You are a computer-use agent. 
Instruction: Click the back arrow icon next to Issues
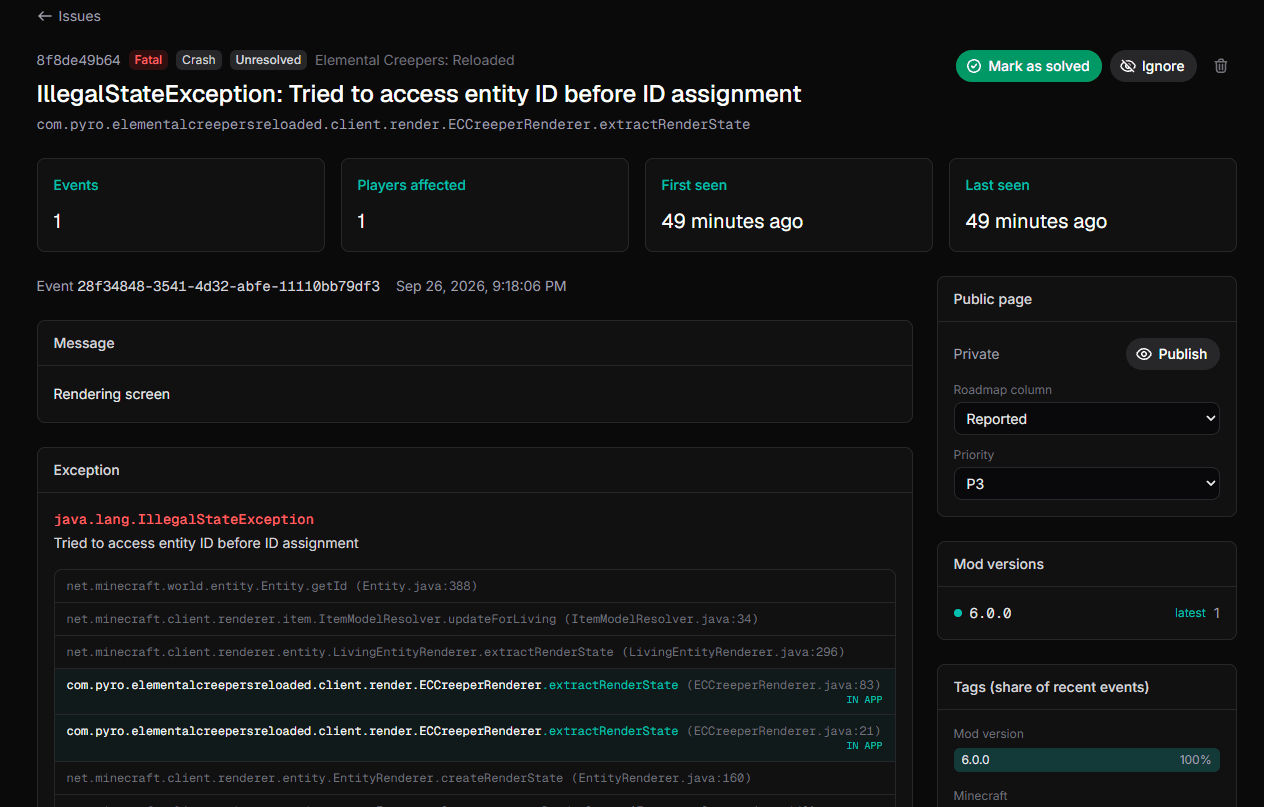click(x=44, y=16)
